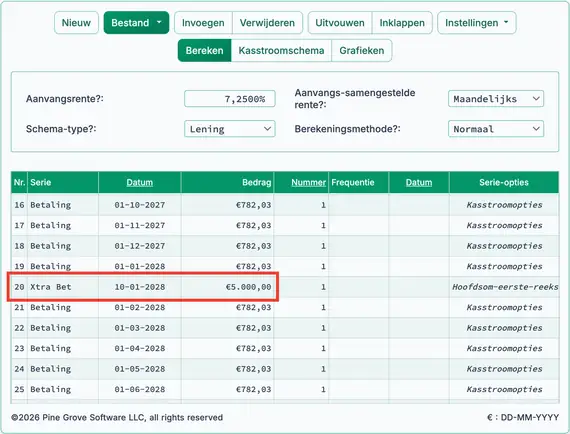Click the €5.000,00 amount cell
The width and height of the screenshot is (570, 434).
coord(227,287)
